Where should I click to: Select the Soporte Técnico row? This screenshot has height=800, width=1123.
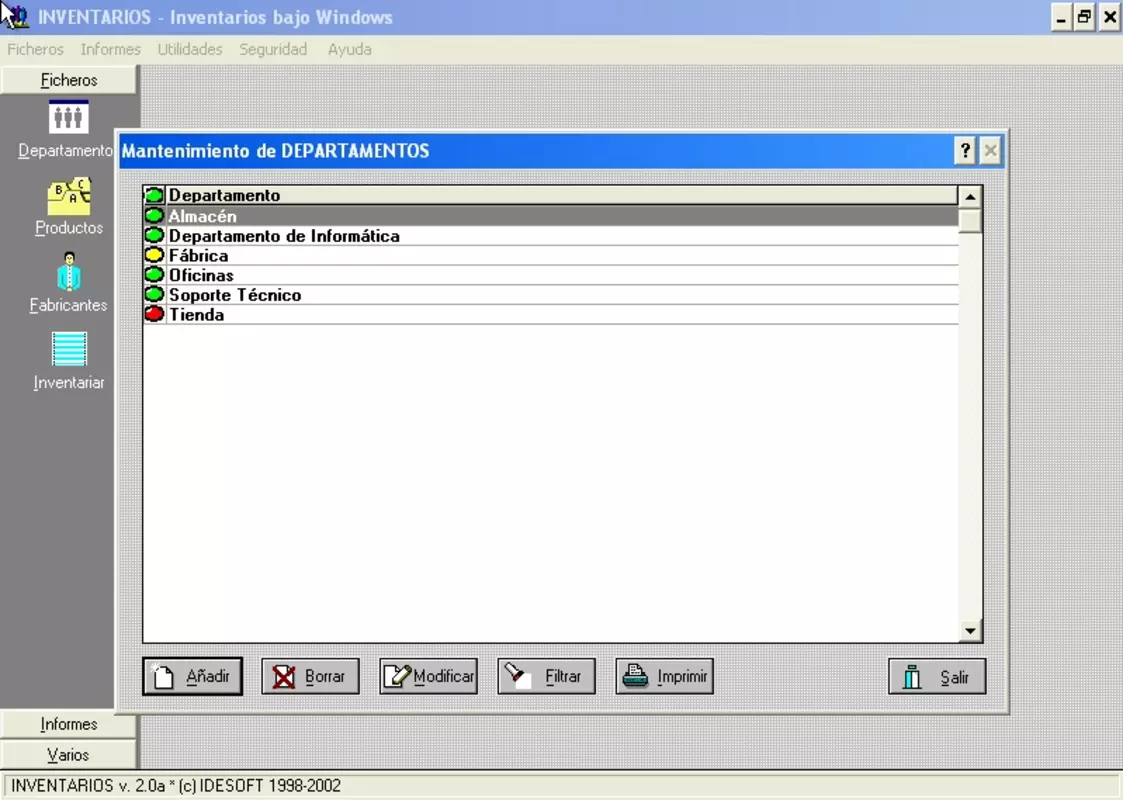[551, 294]
